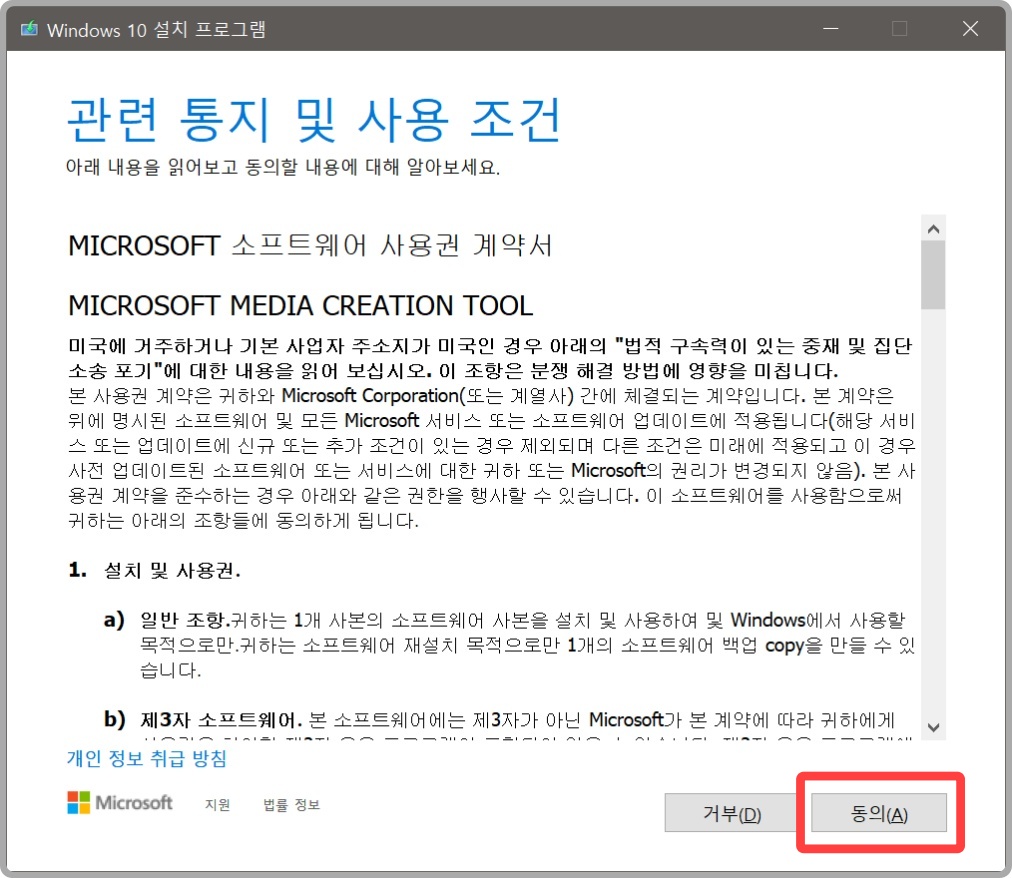Click the heading 관련 통지 및 사용 조건
Viewport: 1012px width, 878px height.
point(314,119)
